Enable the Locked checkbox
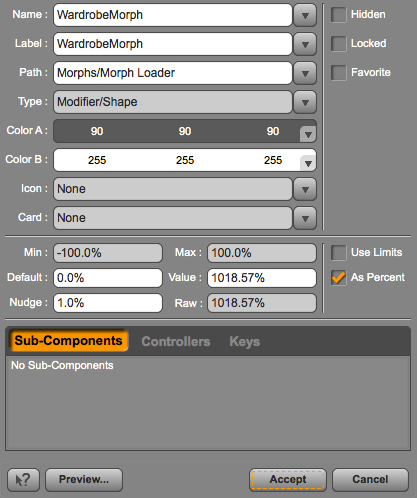417x498 pixels. tap(339, 44)
